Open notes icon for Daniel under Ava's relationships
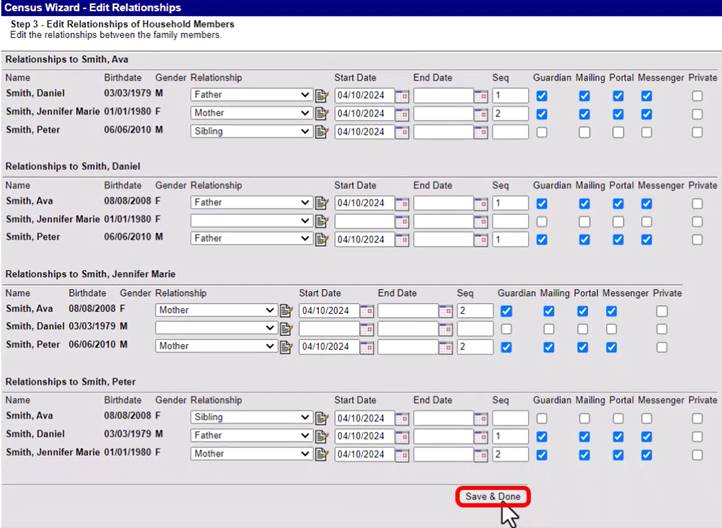 (x=321, y=96)
